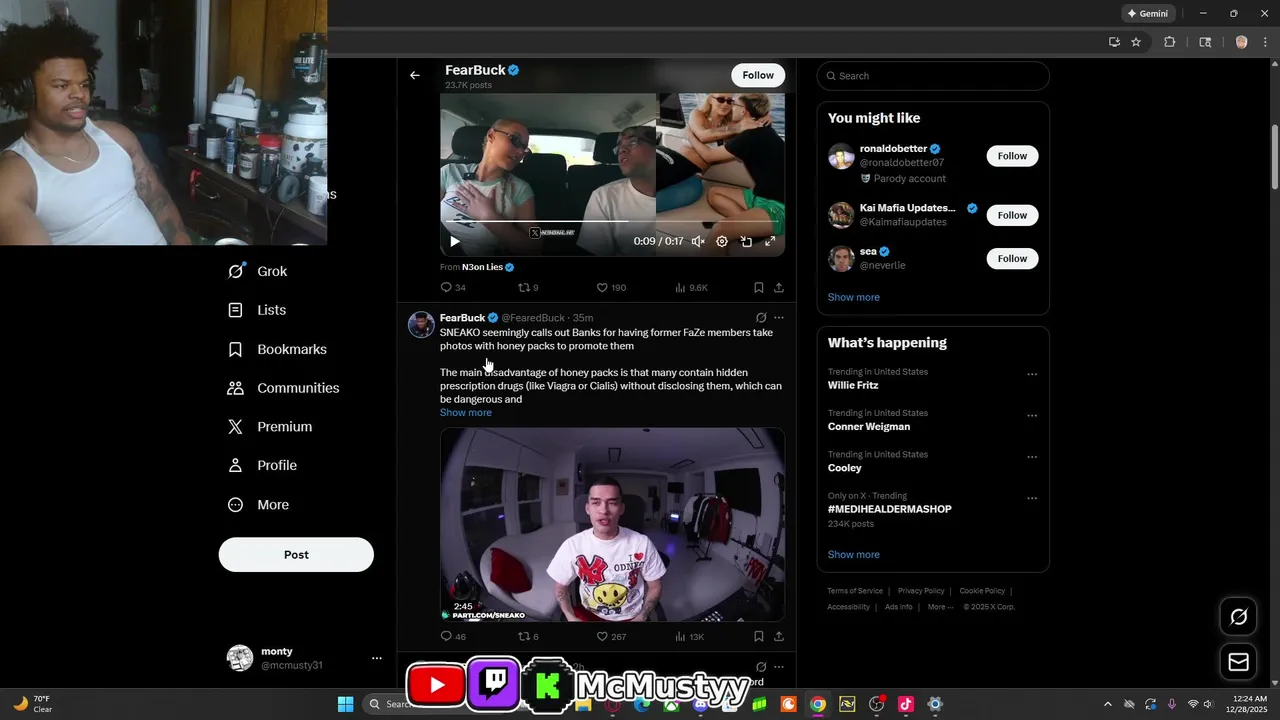Image resolution: width=1280 pixels, height=720 pixels.
Task: Open the three-dot menu on SNEAKO post
Action: (x=779, y=318)
